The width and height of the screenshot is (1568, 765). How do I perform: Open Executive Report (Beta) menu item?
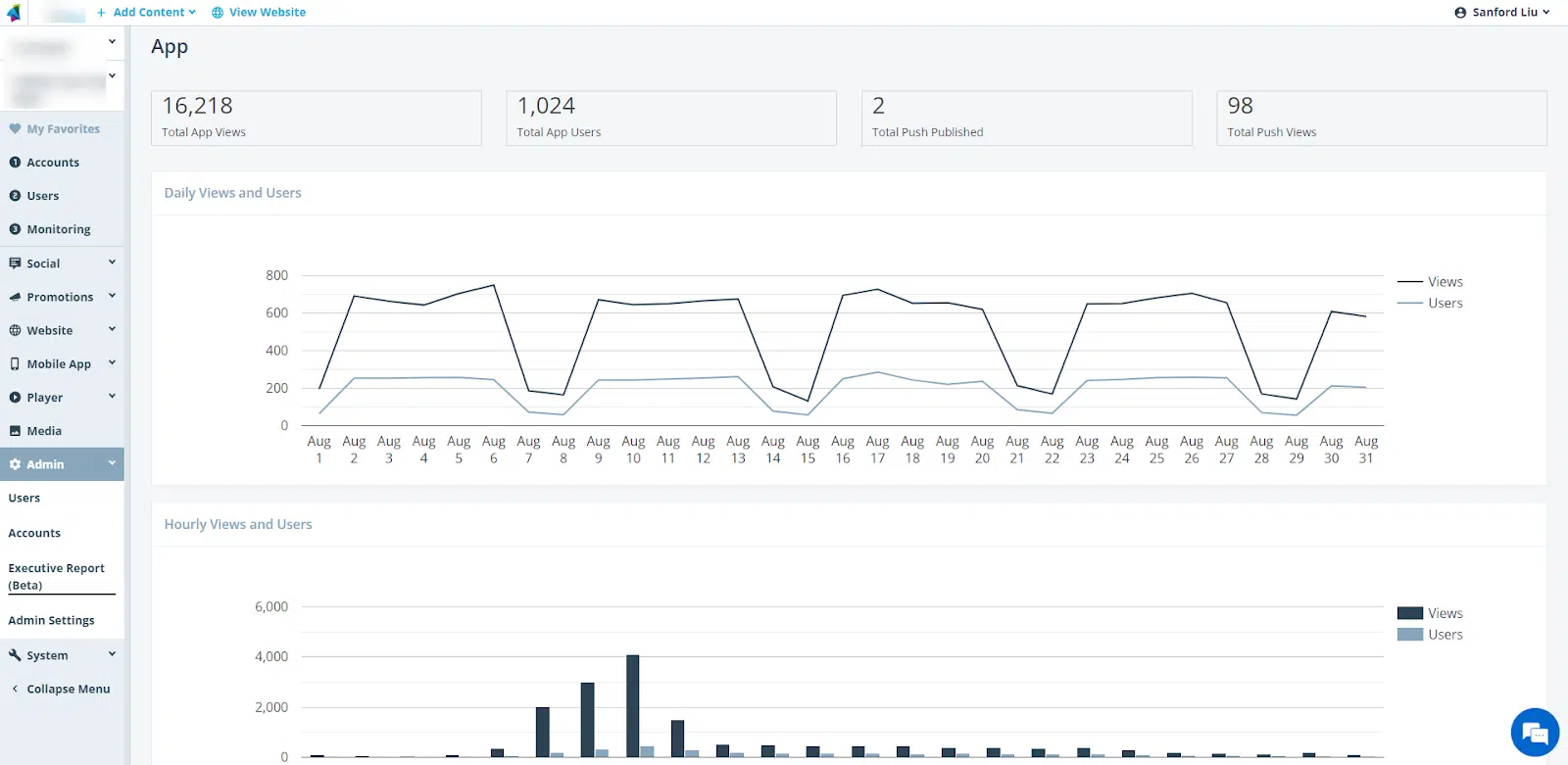[56, 576]
